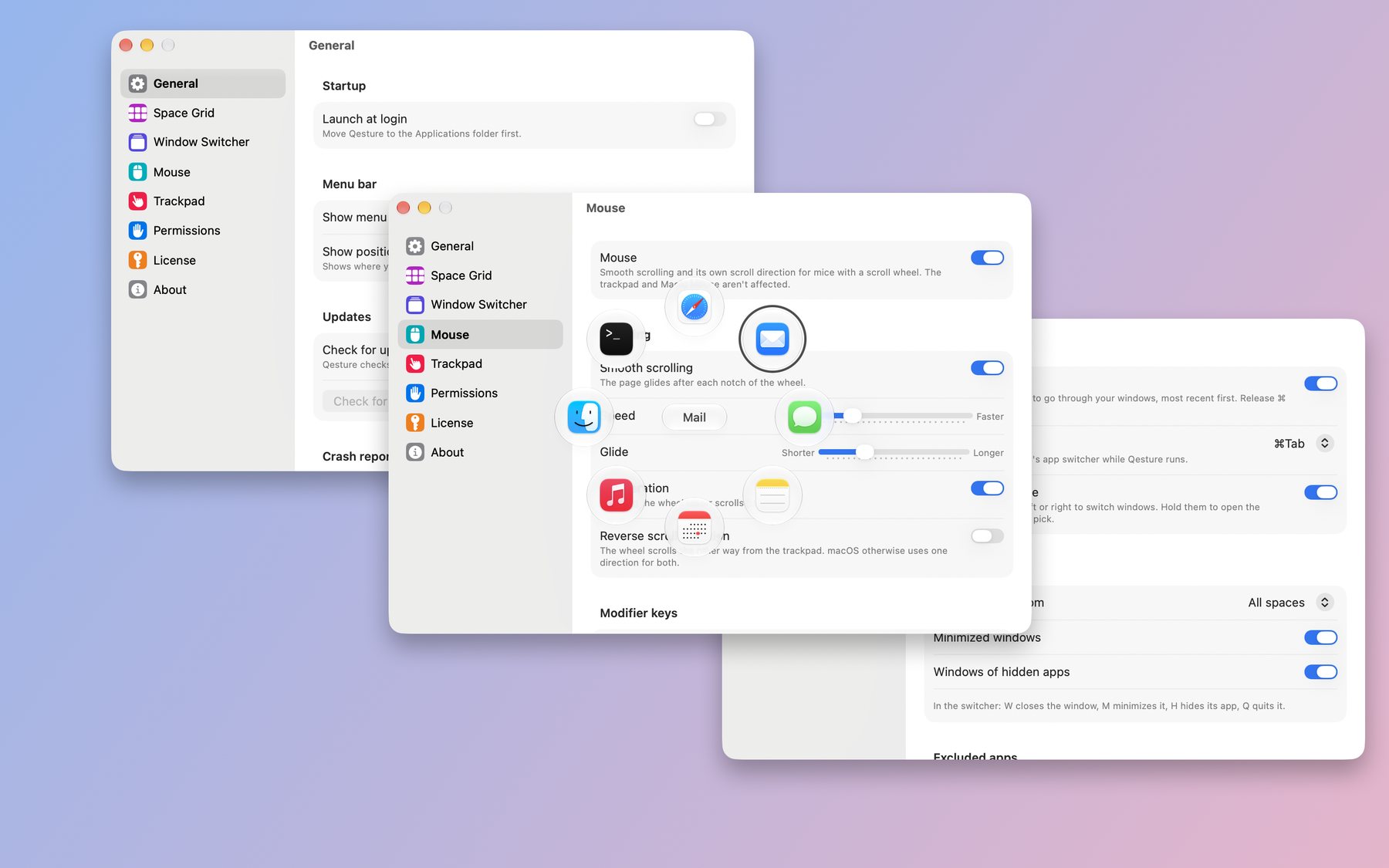This screenshot has height=868, width=1389.
Task: Click the Startup section heading
Action: (344, 86)
